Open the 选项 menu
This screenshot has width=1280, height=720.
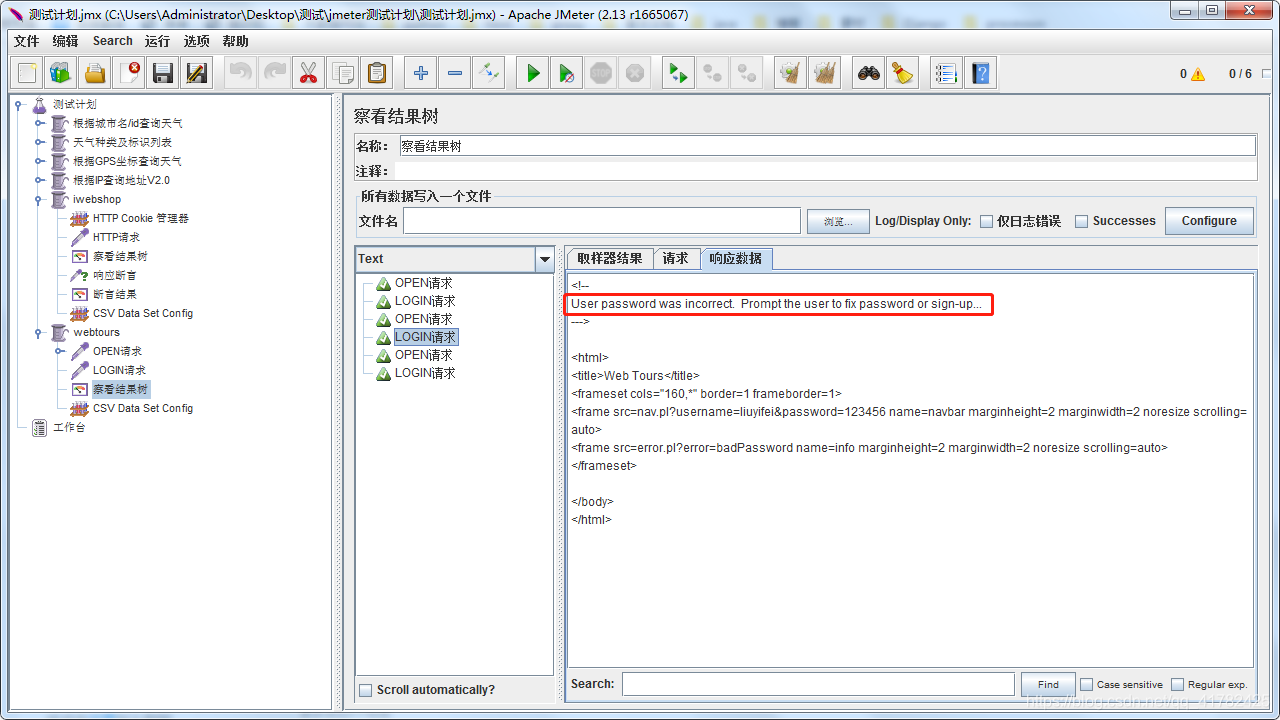(x=197, y=41)
